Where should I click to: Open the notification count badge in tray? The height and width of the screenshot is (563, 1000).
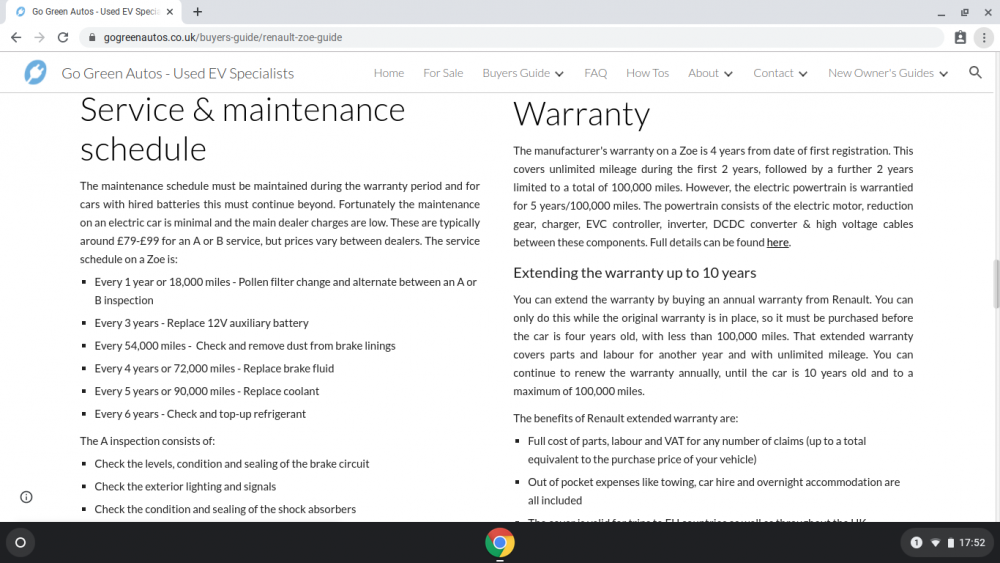pos(916,543)
